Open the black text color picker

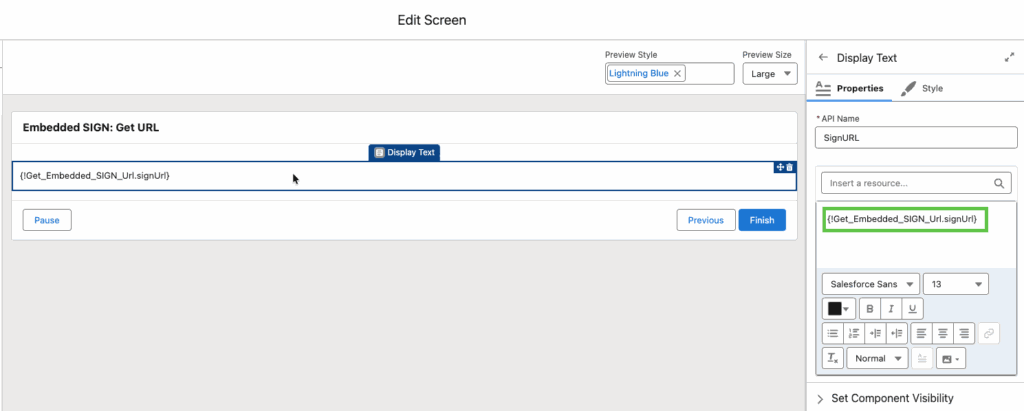tap(839, 308)
